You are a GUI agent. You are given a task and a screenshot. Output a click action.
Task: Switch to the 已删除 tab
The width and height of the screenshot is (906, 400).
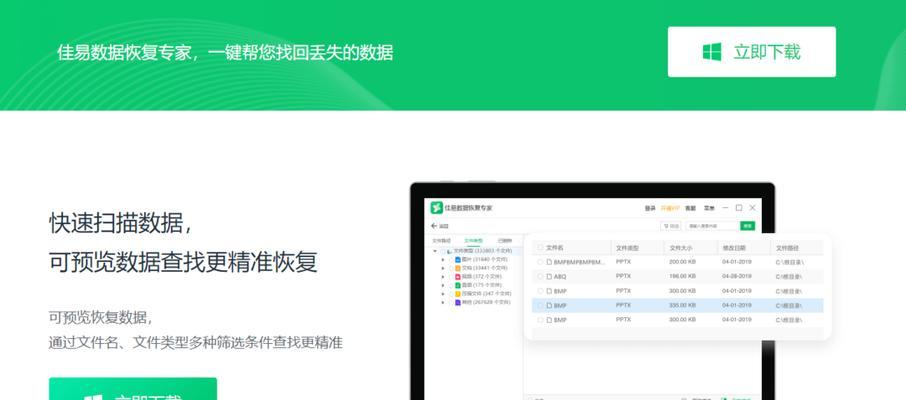[x=504, y=240]
